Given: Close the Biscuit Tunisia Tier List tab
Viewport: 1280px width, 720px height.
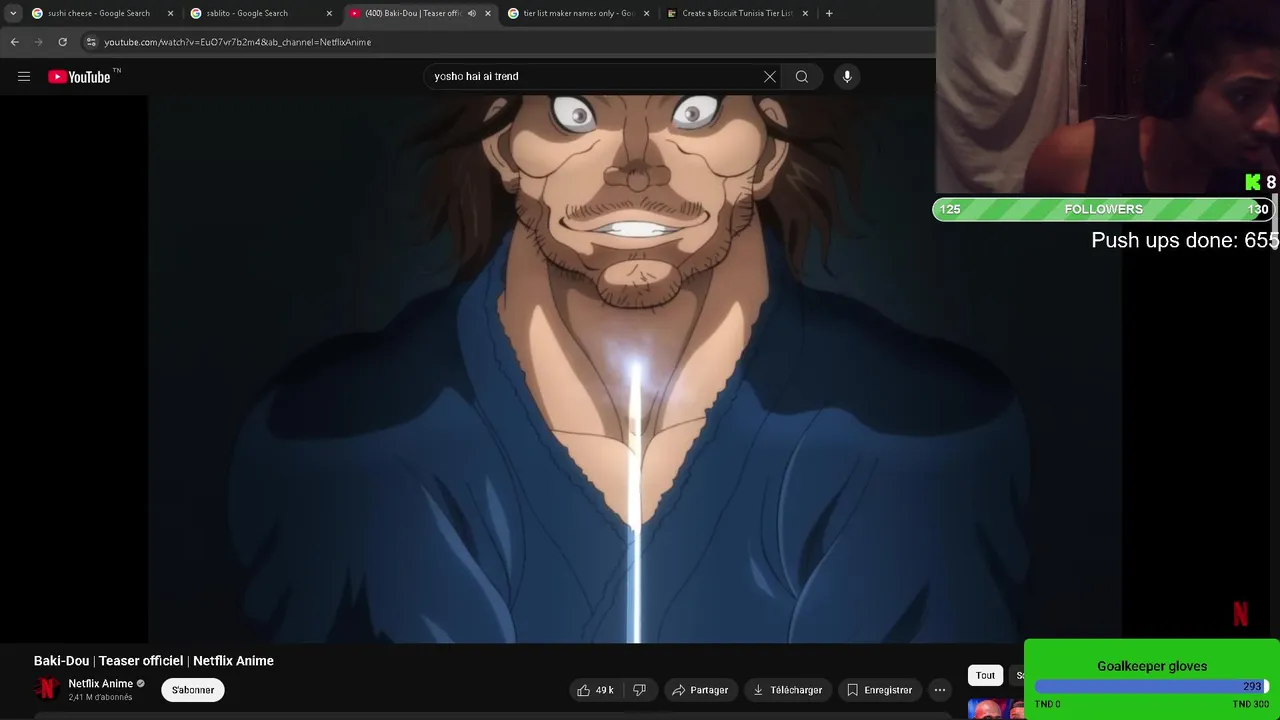Looking at the screenshot, I should (x=805, y=13).
